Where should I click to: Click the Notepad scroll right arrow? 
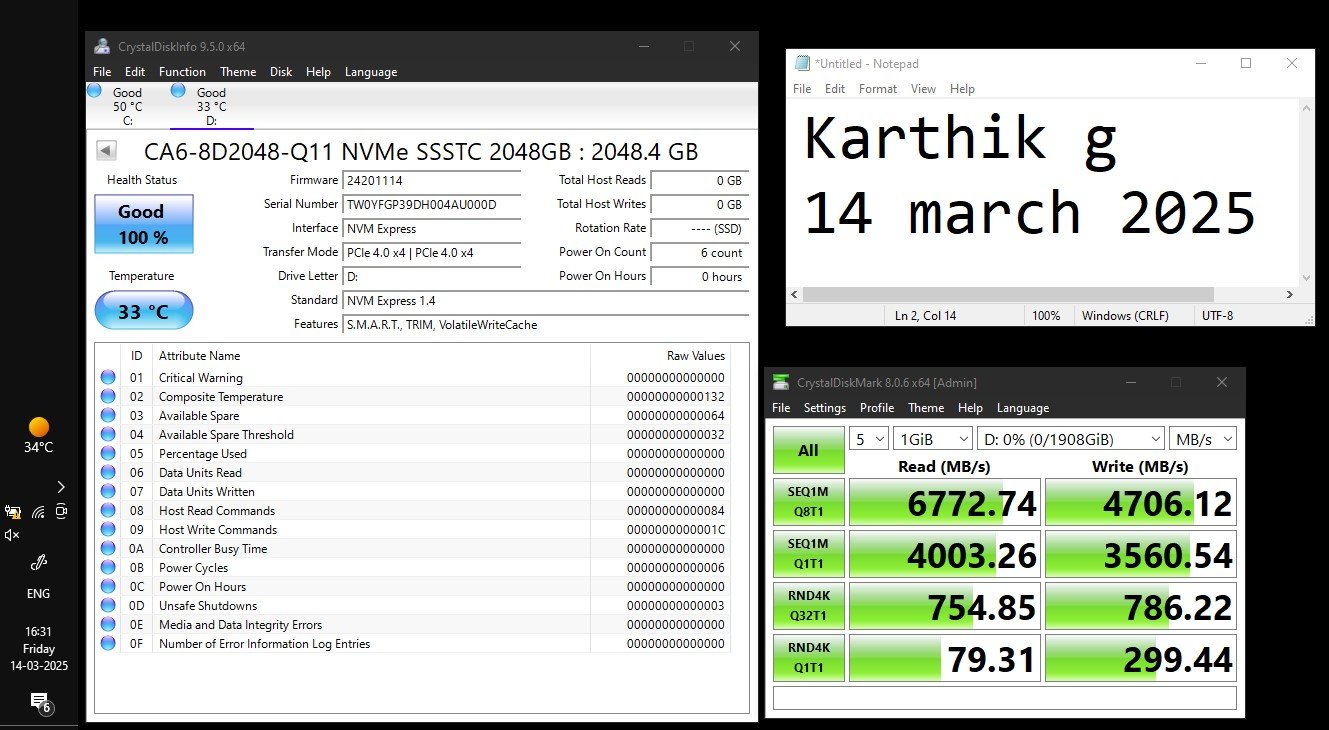pyautogui.click(x=1290, y=295)
